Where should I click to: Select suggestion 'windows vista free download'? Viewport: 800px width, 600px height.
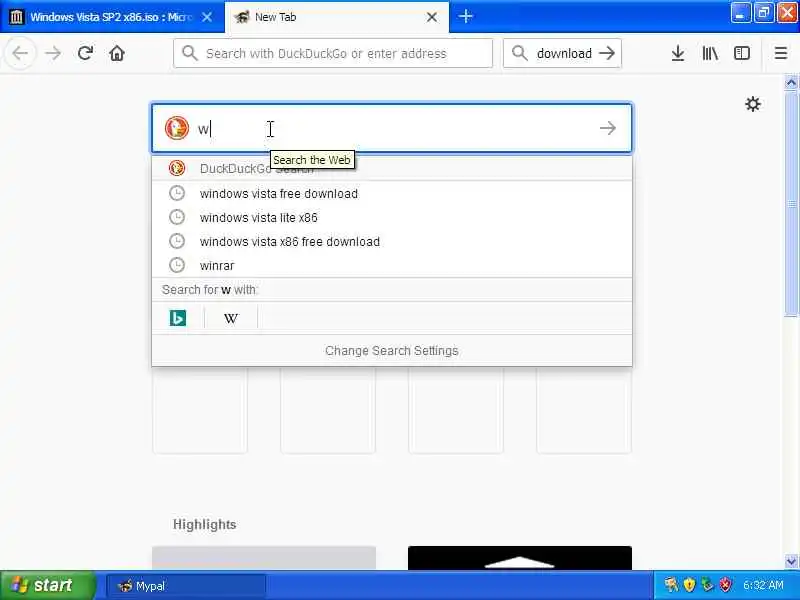tap(392, 193)
